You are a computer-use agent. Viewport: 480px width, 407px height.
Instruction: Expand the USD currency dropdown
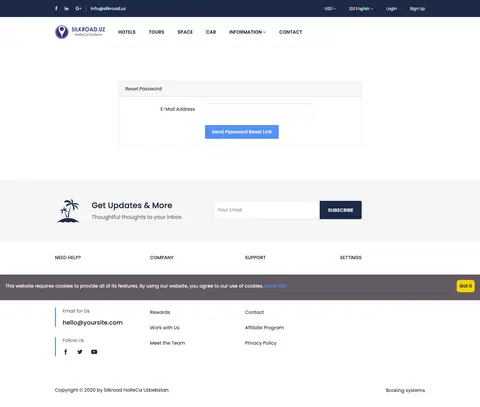(330, 9)
